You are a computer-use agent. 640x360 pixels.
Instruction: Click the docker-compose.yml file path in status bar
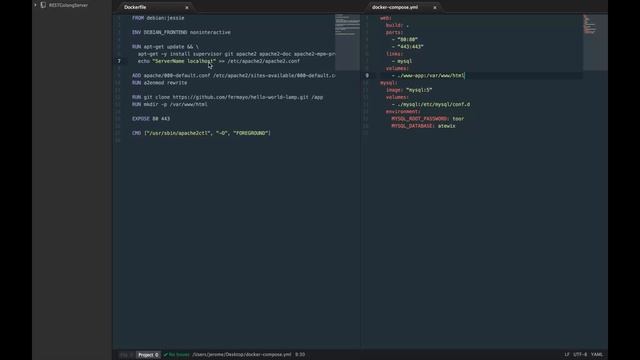242,355
